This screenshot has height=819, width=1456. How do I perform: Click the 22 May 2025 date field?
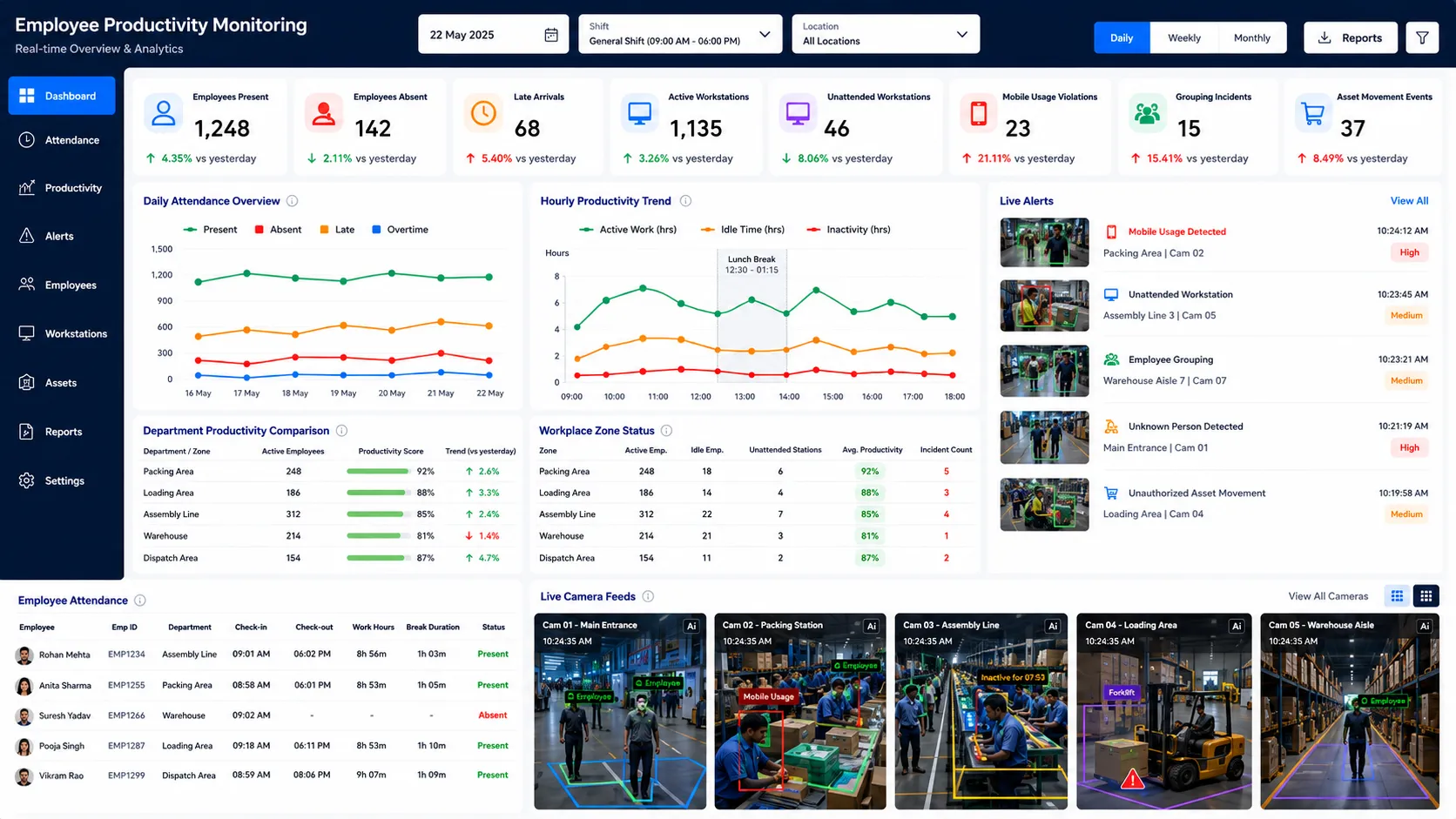493,34
